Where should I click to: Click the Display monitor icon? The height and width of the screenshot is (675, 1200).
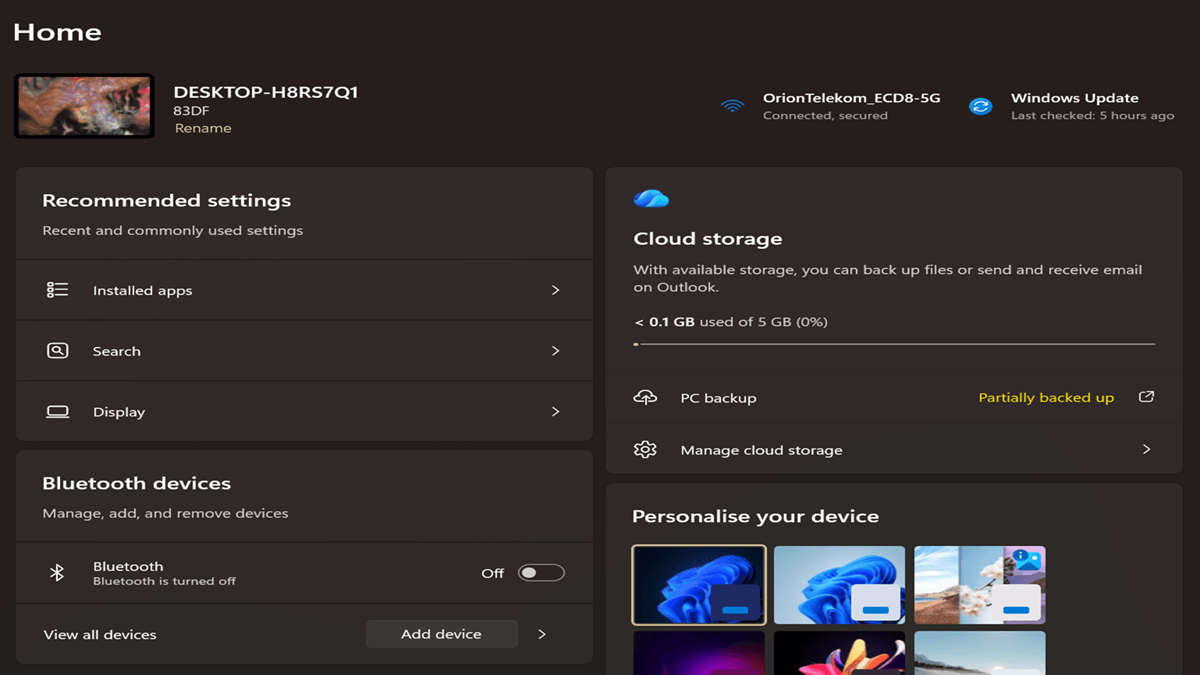(58, 412)
